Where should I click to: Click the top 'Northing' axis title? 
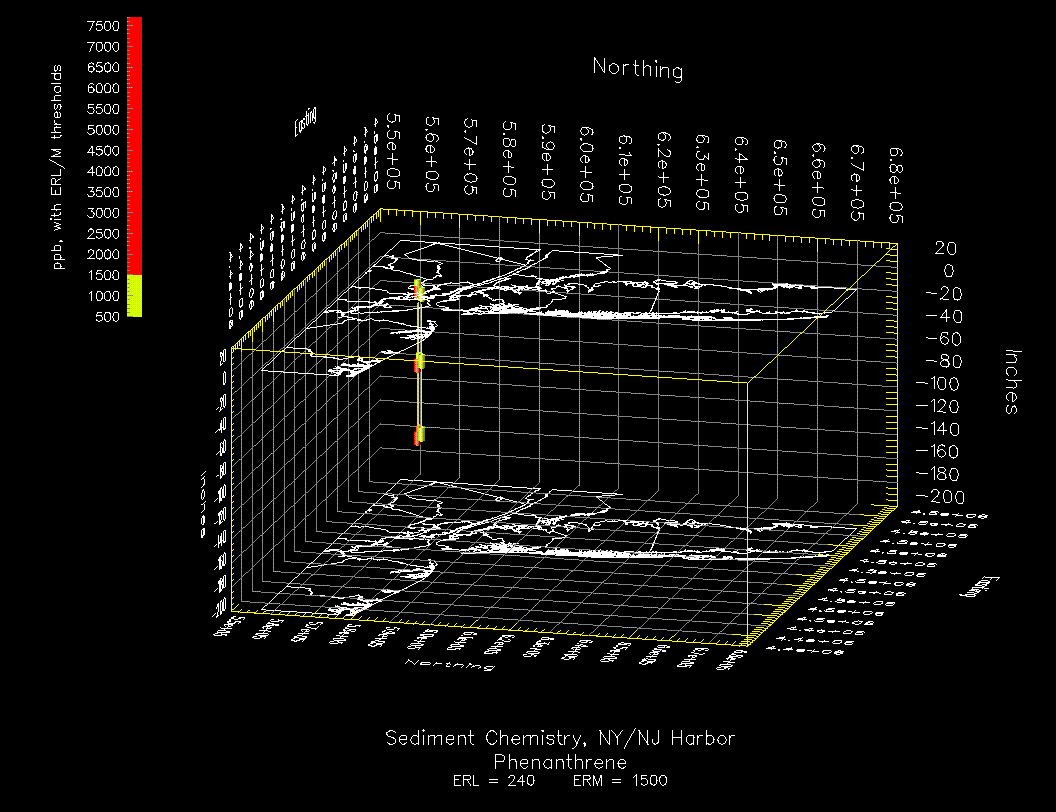coord(638,69)
